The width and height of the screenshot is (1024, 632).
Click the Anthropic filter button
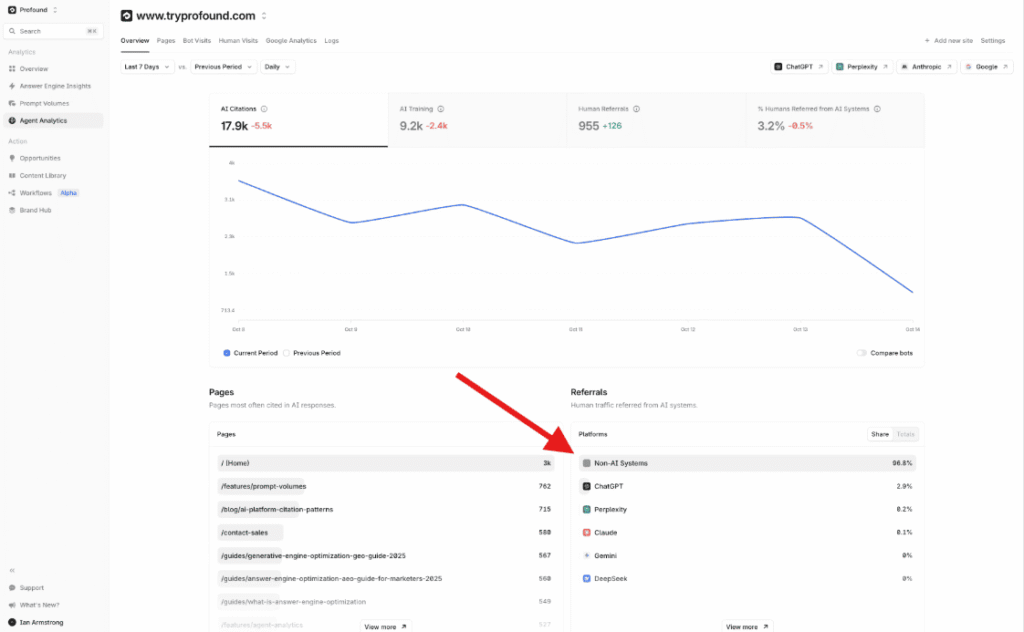tap(926, 67)
